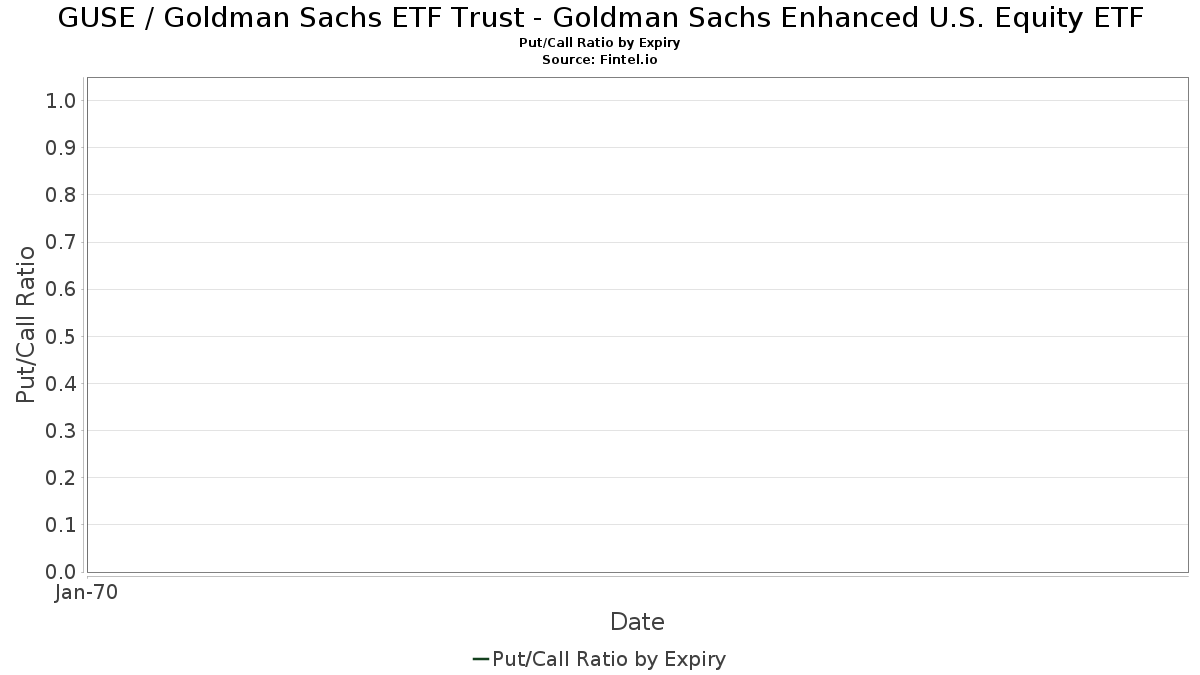
Task: Select the 0.9 y-axis tick label
Action: point(61,148)
